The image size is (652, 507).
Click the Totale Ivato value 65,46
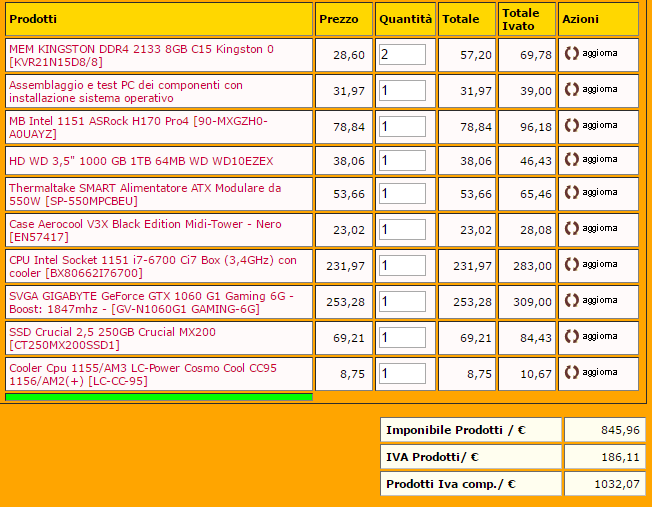tap(536, 194)
